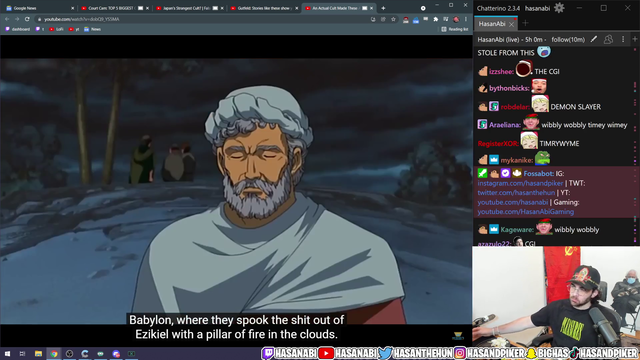Image resolution: width=640 pixels, height=360 pixels.
Task: Click username mykanike in chat
Action: (516, 160)
